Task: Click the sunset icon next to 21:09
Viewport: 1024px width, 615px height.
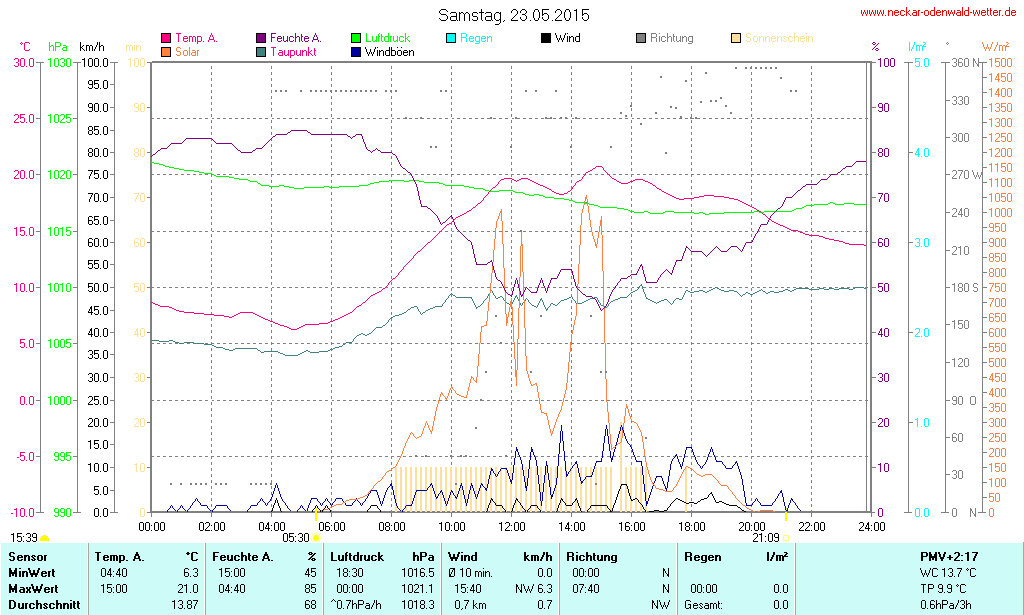Action: coord(786,537)
